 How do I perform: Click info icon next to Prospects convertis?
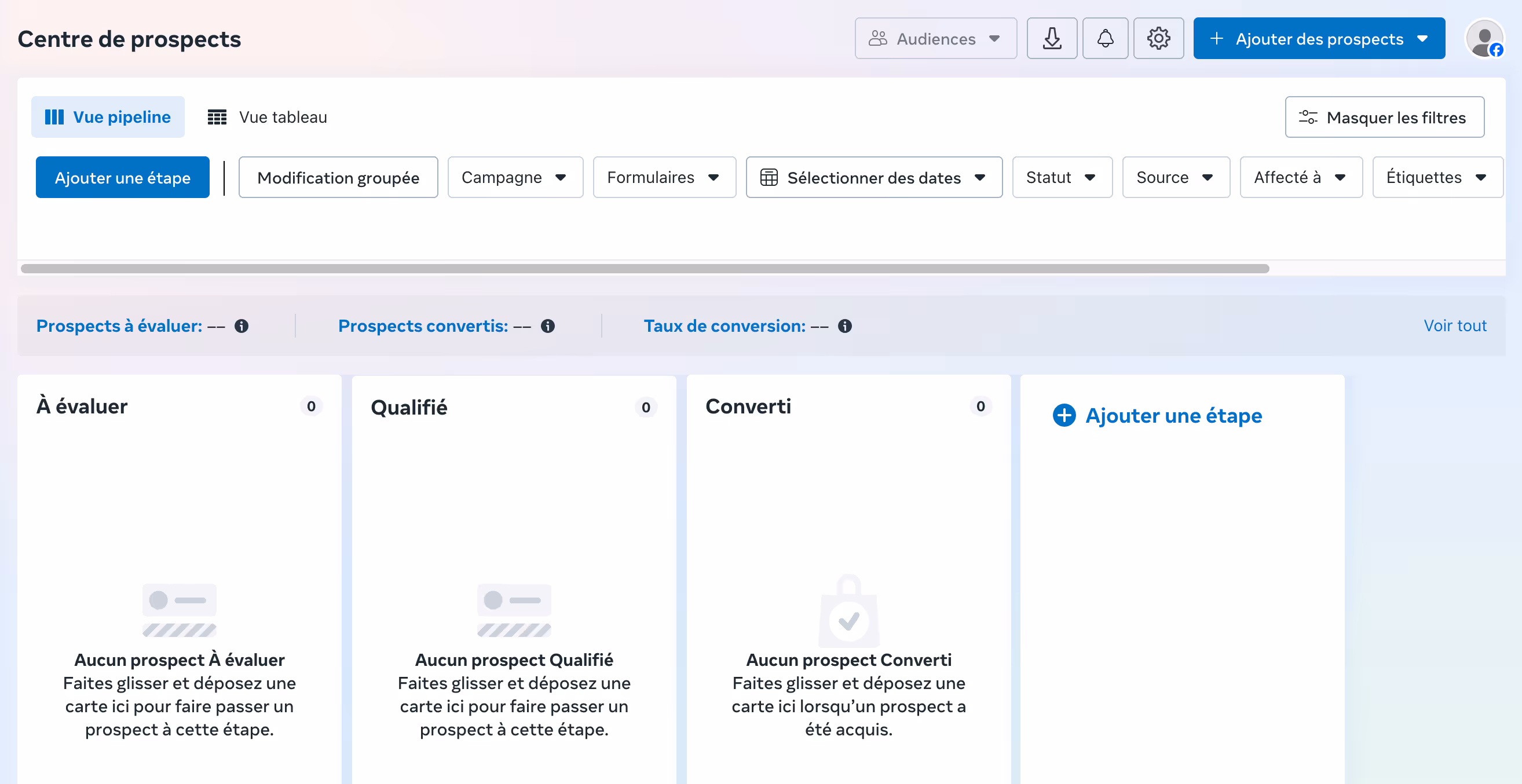pyautogui.click(x=548, y=326)
